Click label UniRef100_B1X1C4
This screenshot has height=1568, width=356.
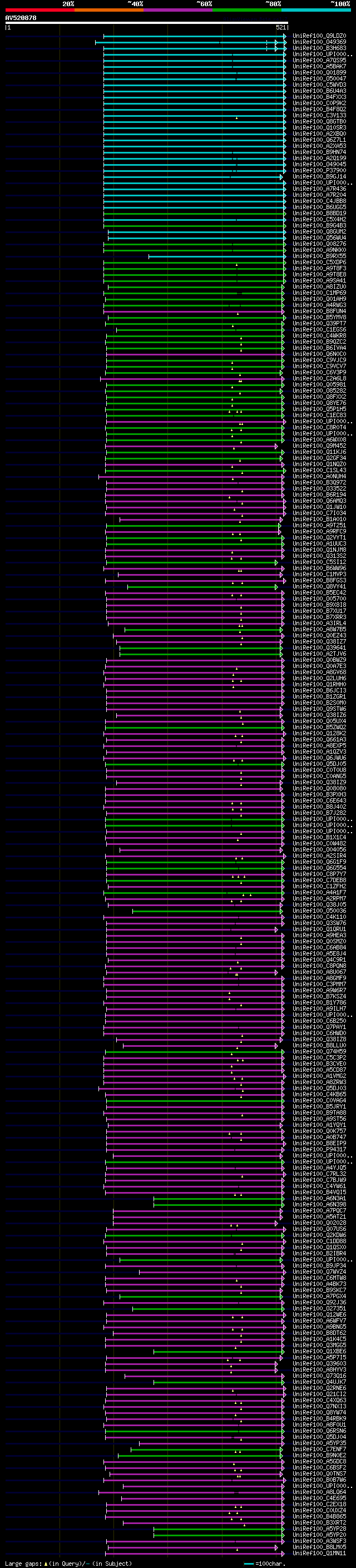319,837
